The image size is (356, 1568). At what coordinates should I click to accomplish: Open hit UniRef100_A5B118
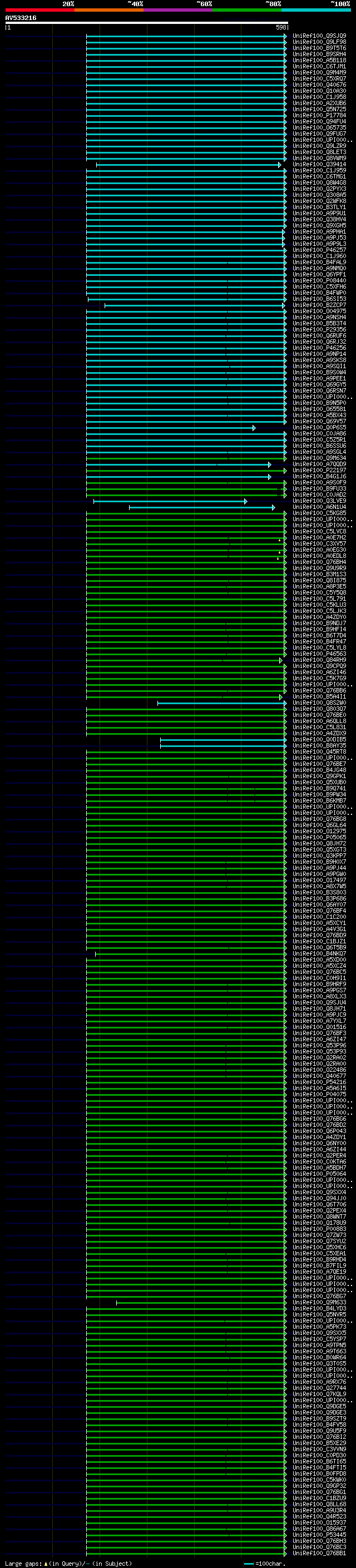pos(319,60)
